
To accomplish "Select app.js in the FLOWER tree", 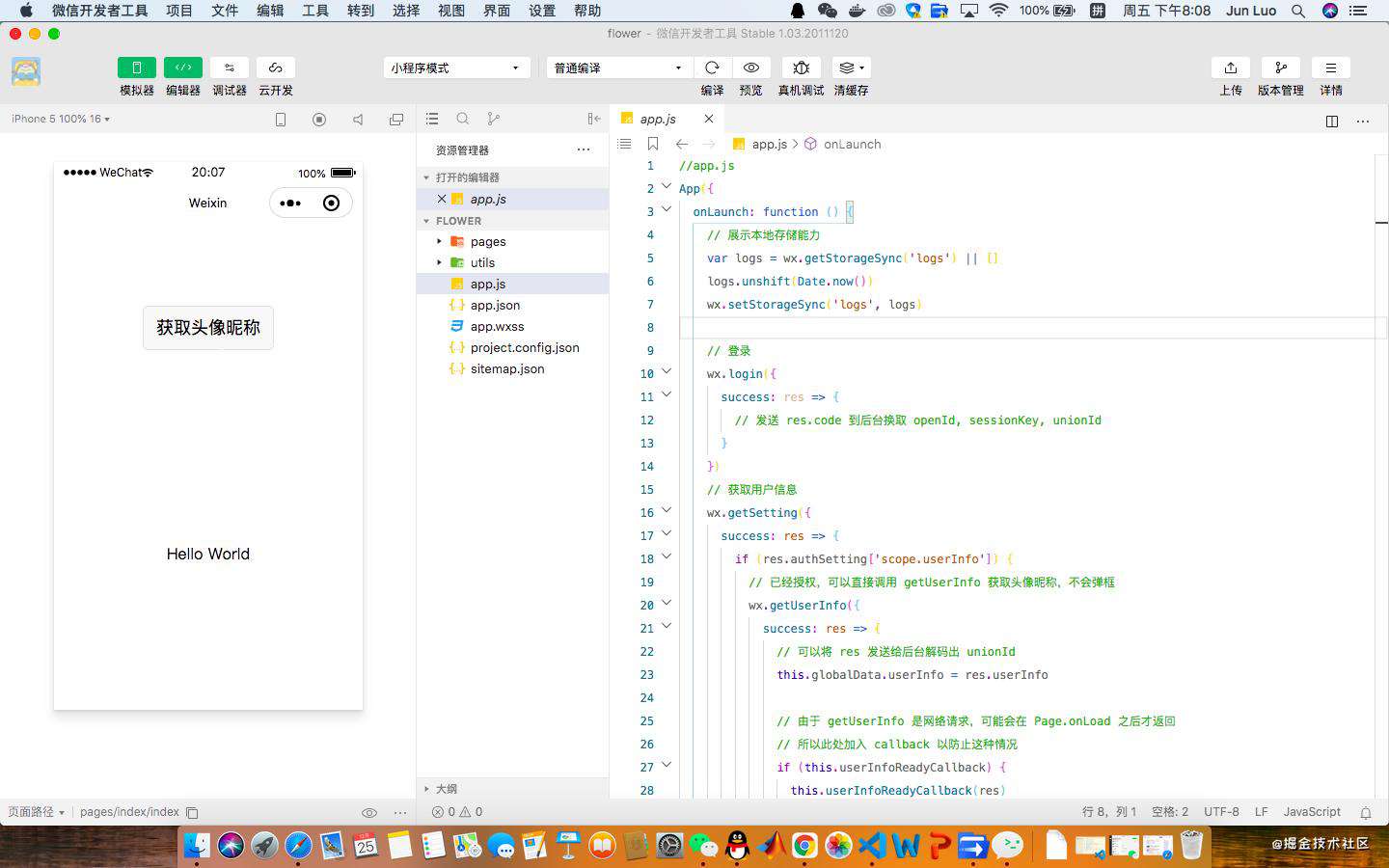I will 512,284.
